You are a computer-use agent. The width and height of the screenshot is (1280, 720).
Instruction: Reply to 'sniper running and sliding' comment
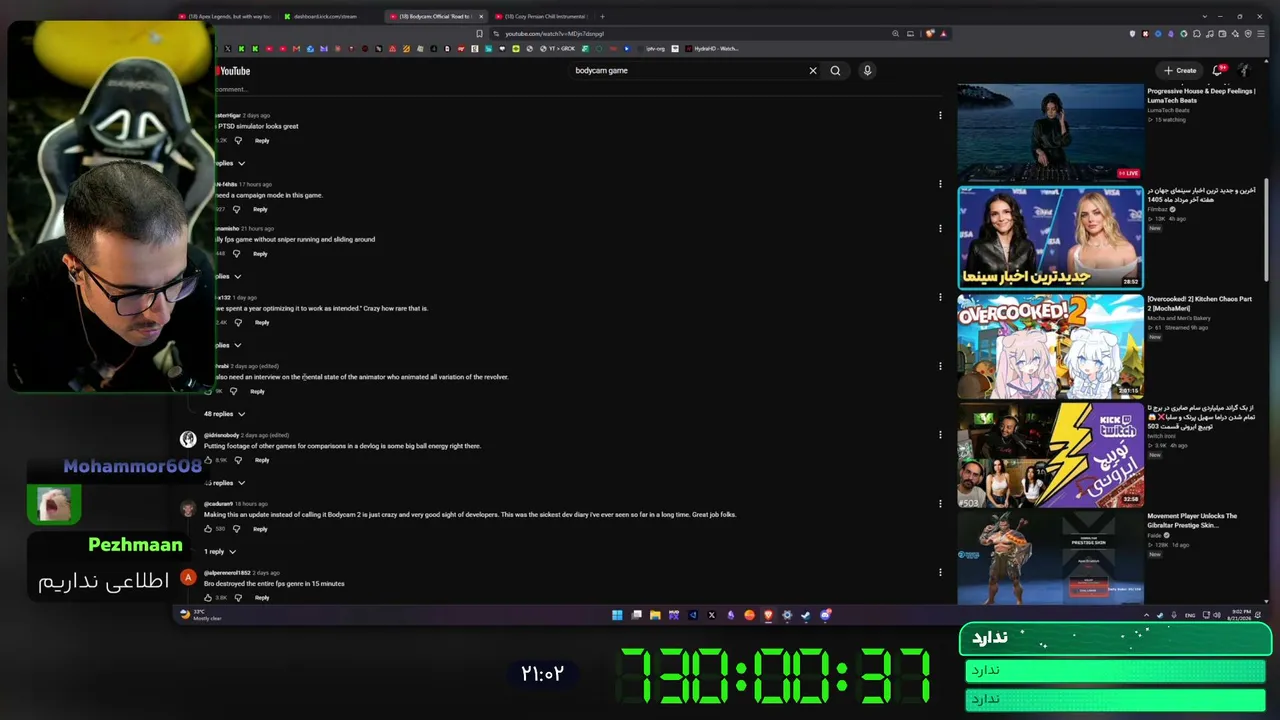(x=260, y=254)
